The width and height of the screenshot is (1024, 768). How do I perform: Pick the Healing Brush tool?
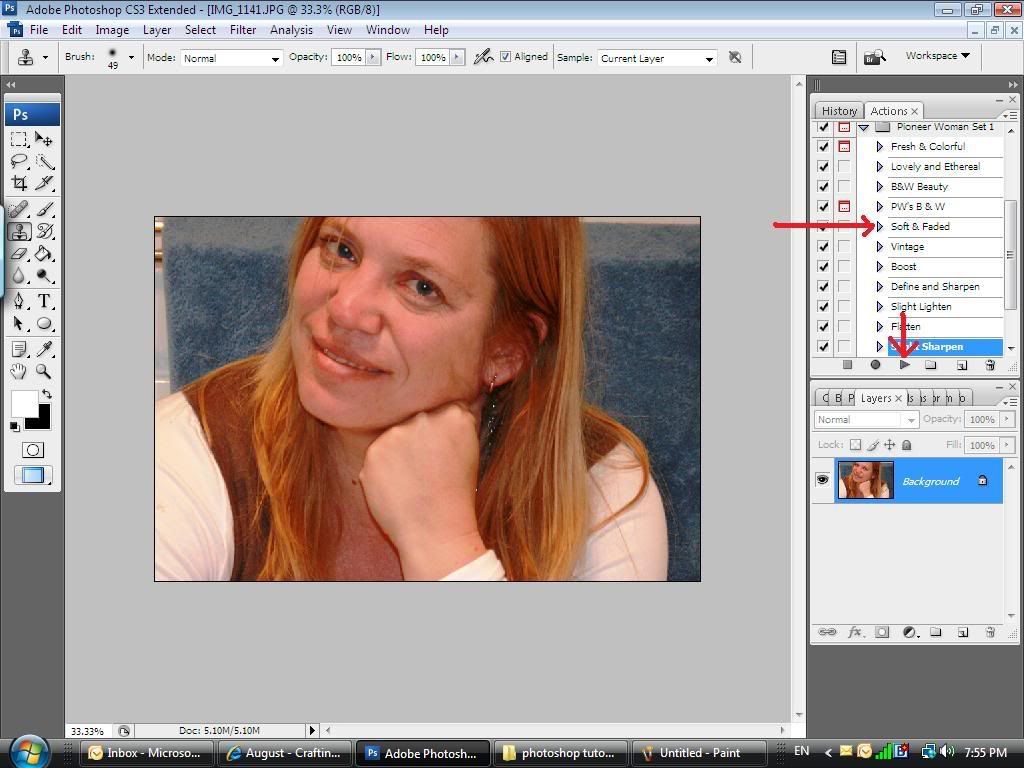pos(19,208)
